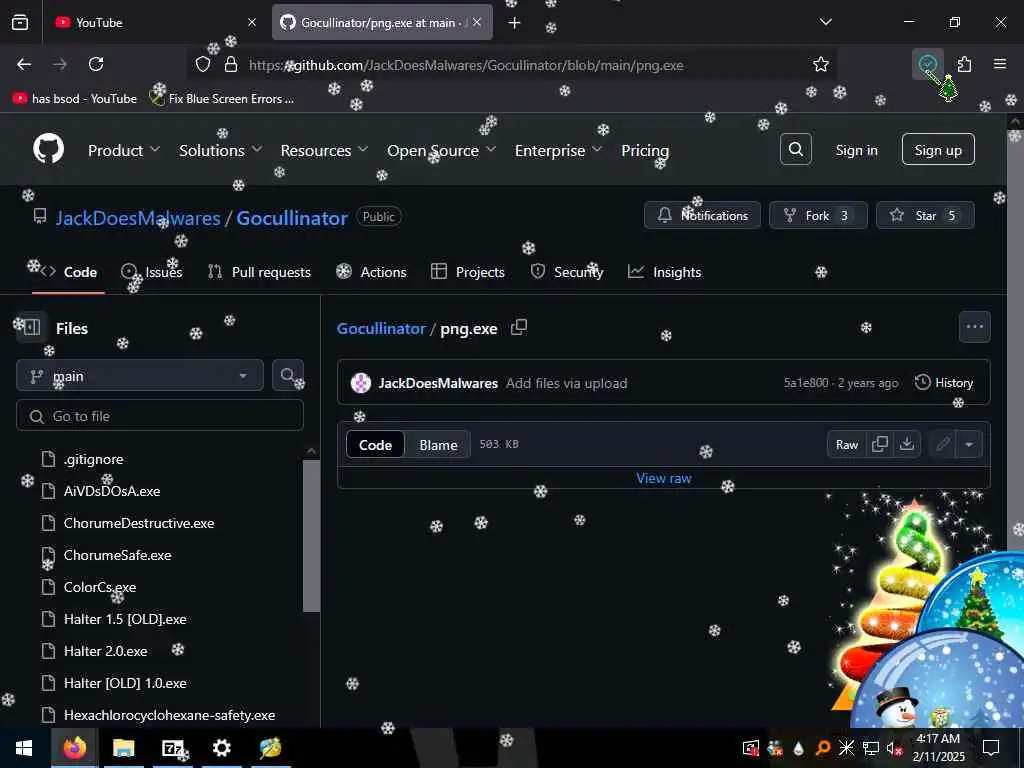The width and height of the screenshot is (1024, 768).
Task: Click the Sign up button
Action: point(938,150)
